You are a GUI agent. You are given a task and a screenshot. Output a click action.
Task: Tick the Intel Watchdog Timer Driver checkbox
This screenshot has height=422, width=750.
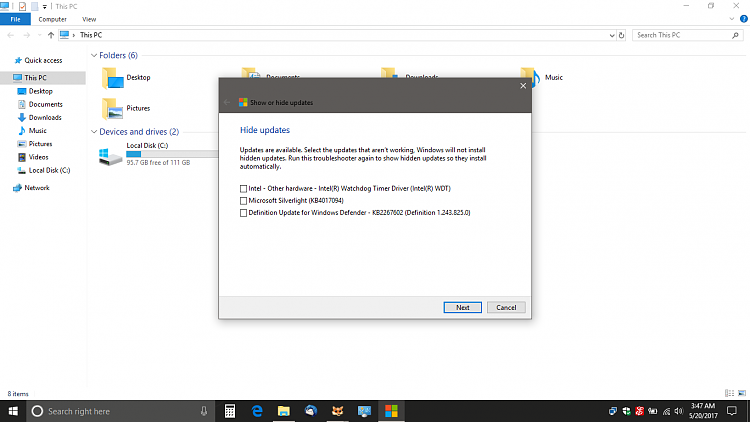(243, 189)
